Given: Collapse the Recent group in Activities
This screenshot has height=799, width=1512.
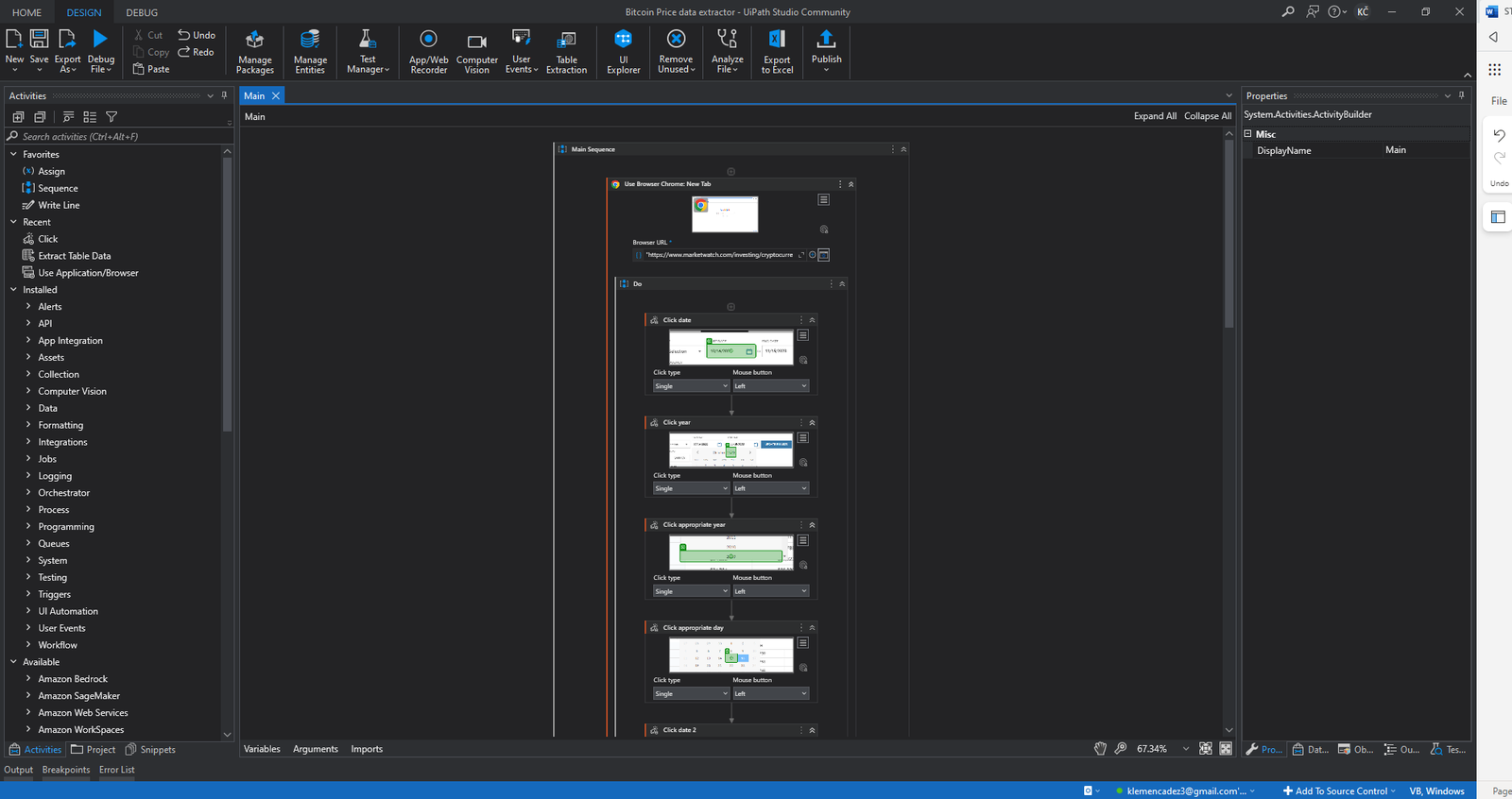Looking at the screenshot, I should coord(13,222).
